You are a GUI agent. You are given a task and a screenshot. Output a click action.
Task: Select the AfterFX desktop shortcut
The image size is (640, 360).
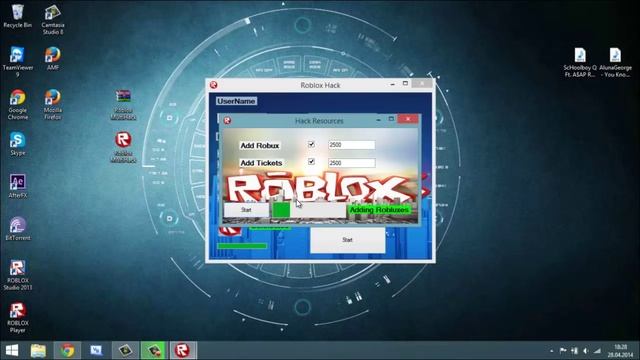pos(18,186)
